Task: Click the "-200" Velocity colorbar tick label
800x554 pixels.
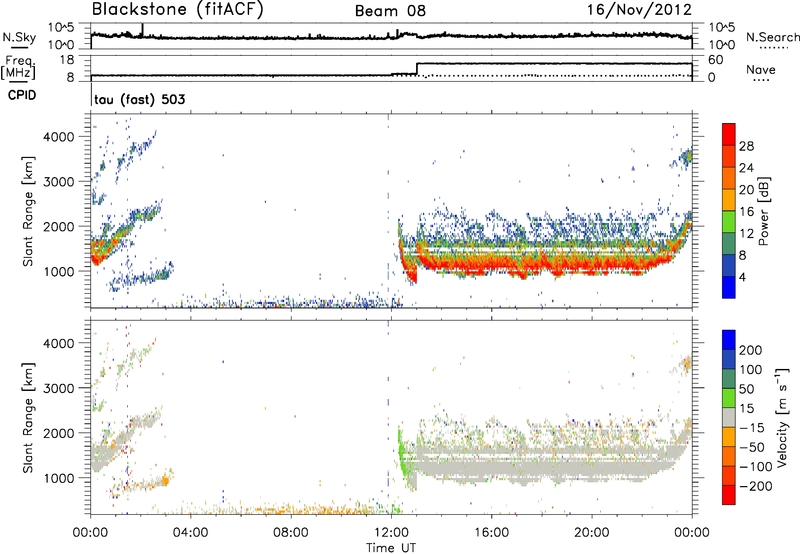Action: coord(755,486)
